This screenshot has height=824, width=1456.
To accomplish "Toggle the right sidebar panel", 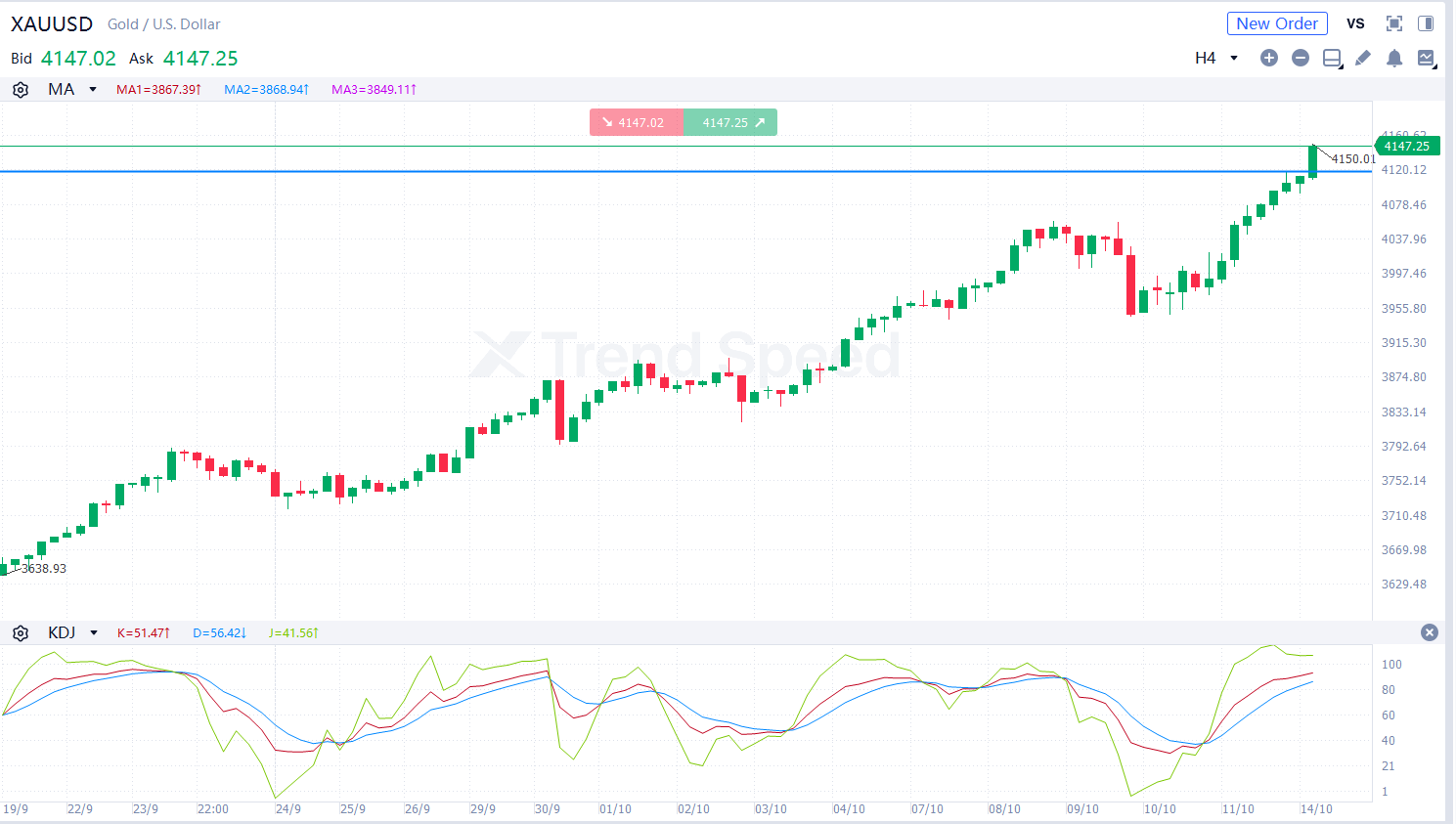I will click(1426, 23).
